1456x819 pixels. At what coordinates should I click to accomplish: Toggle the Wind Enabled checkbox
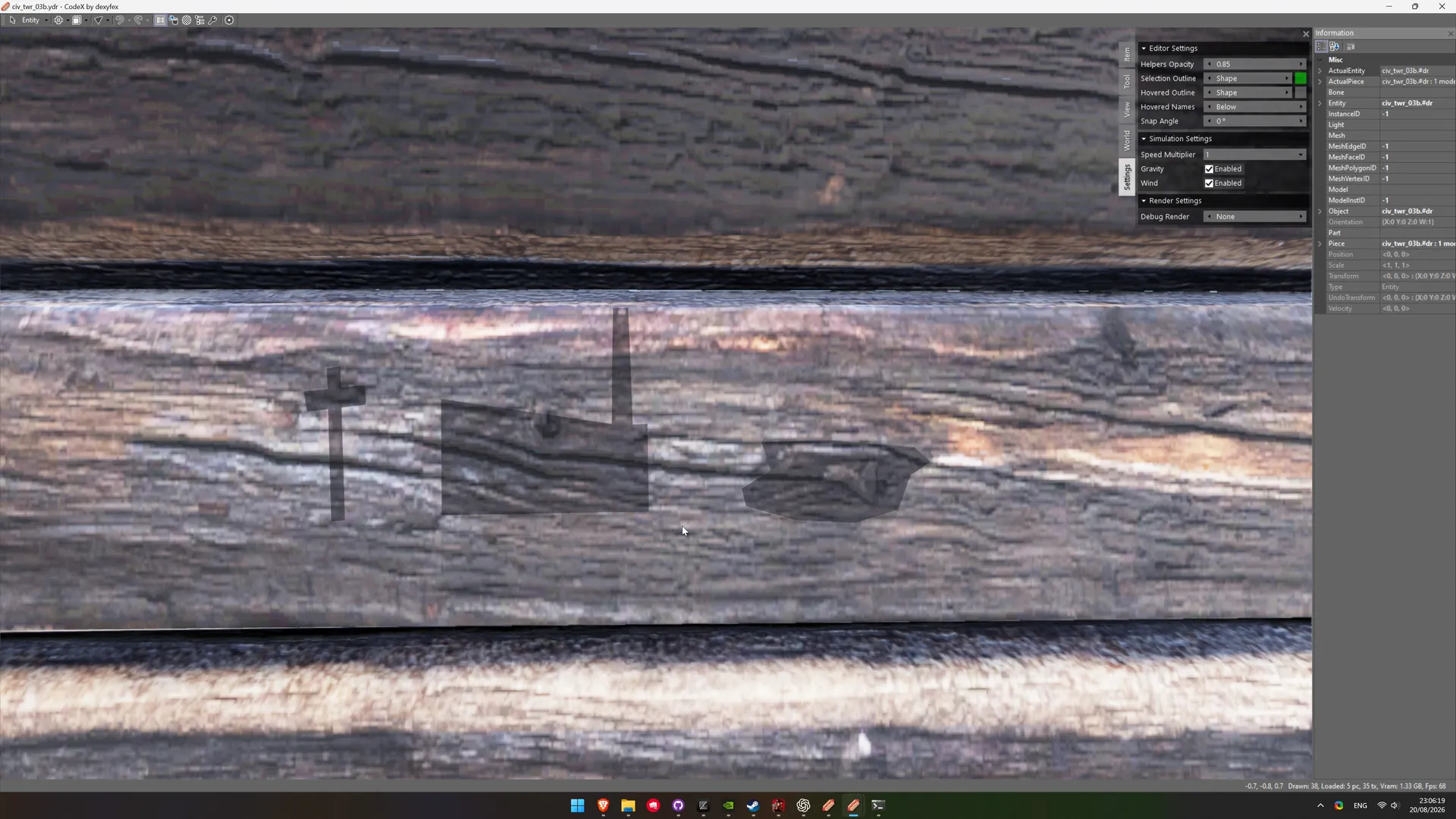[1209, 184]
